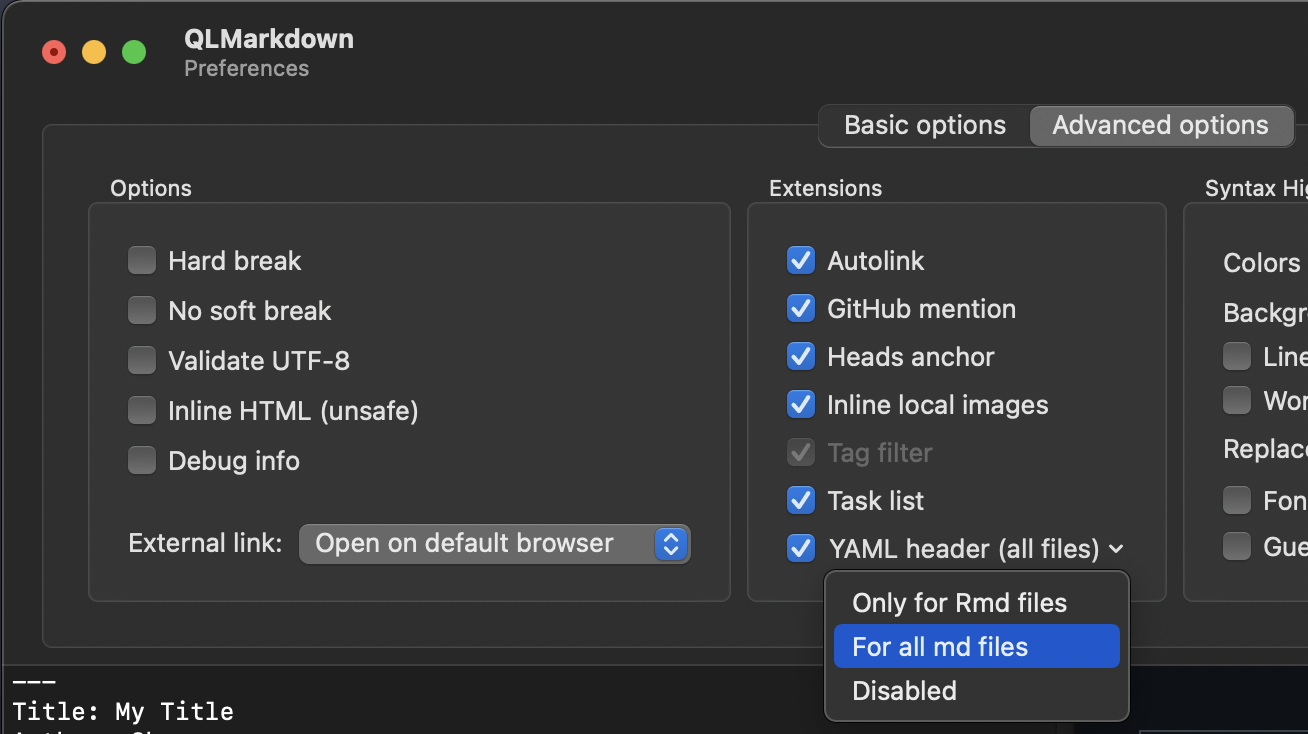Select For all md files
This screenshot has height=734, width=1308.
coord(976,647)
